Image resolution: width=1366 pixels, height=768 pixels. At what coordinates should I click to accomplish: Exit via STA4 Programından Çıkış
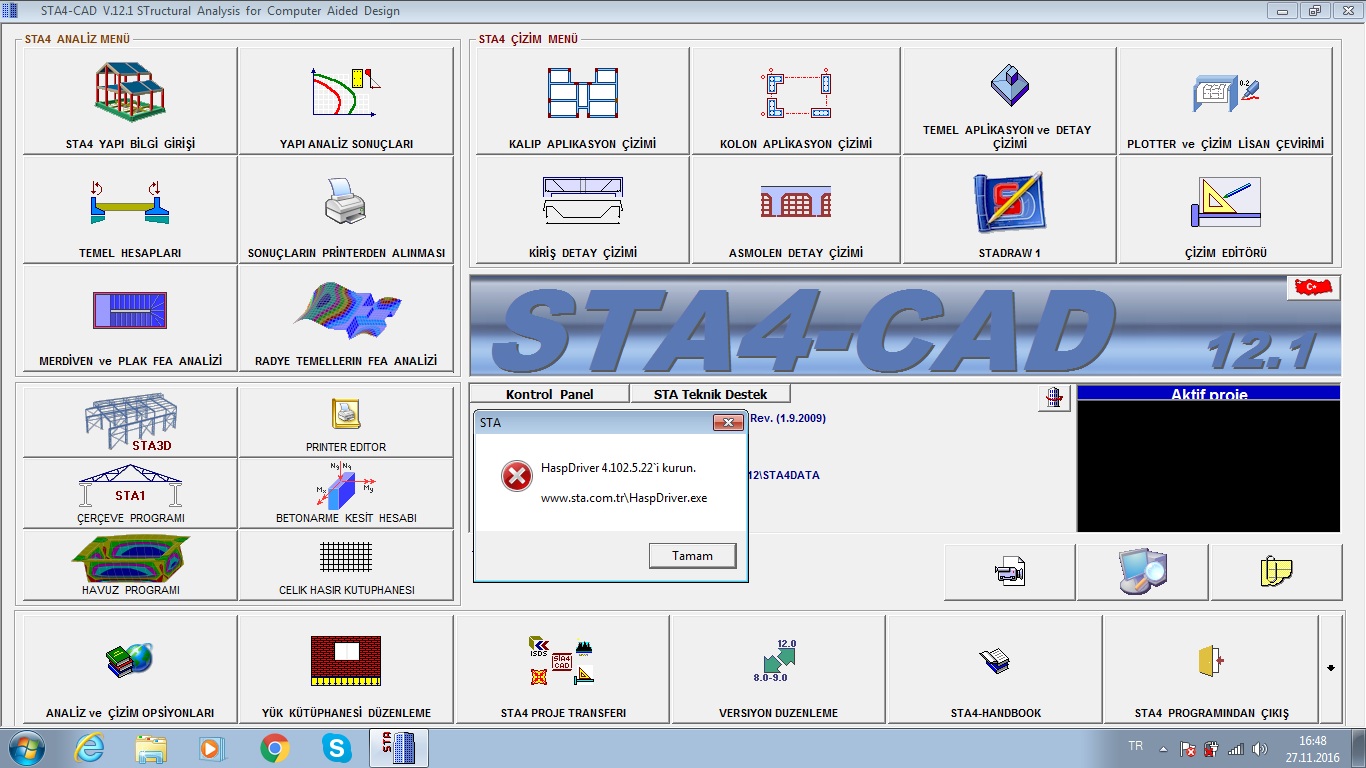[x=1211, y=668]
